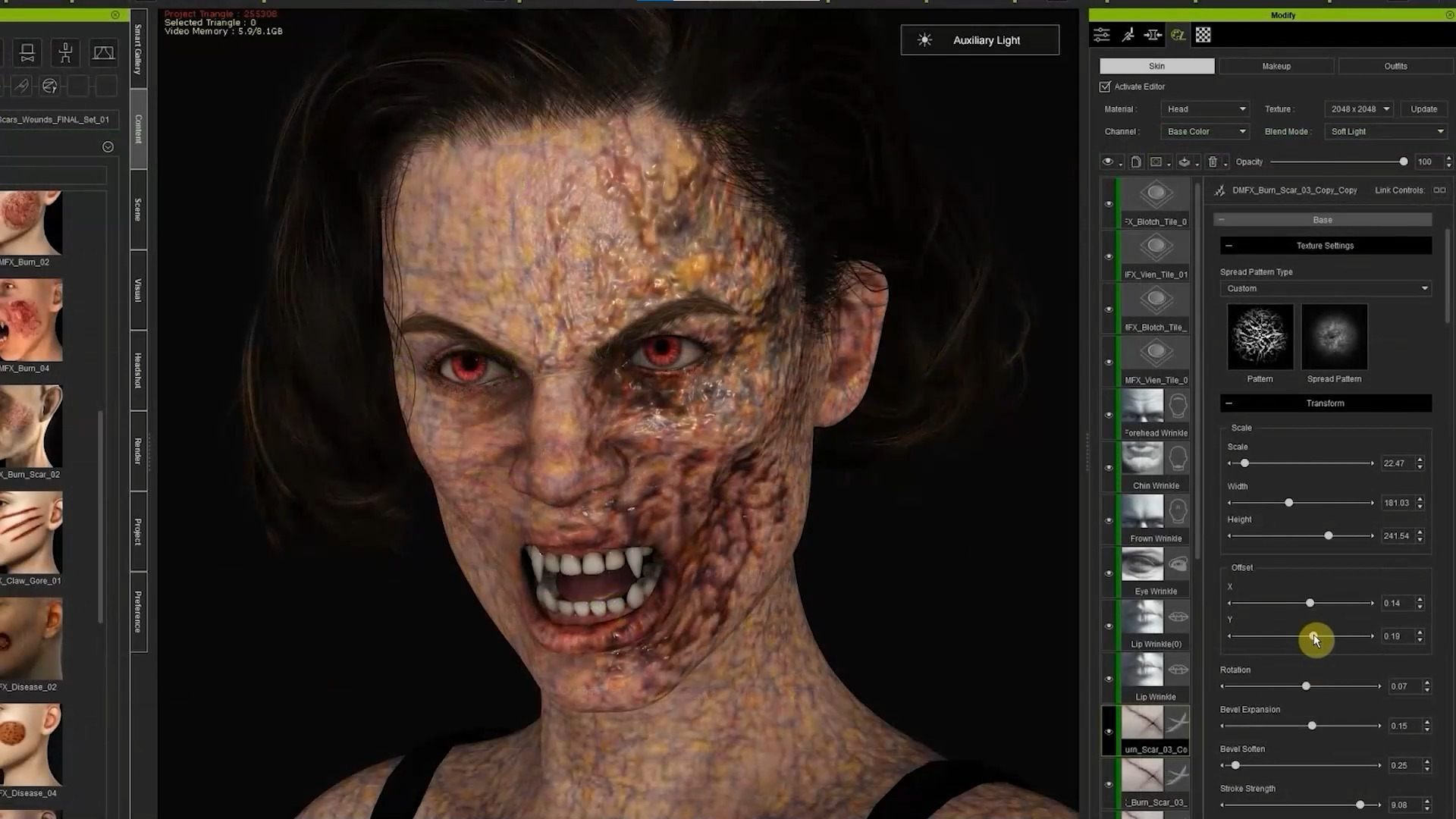Viewport: 1456px width, 819px height.
Task: Switch to the Outfits tab
Action: (1395, 66)
